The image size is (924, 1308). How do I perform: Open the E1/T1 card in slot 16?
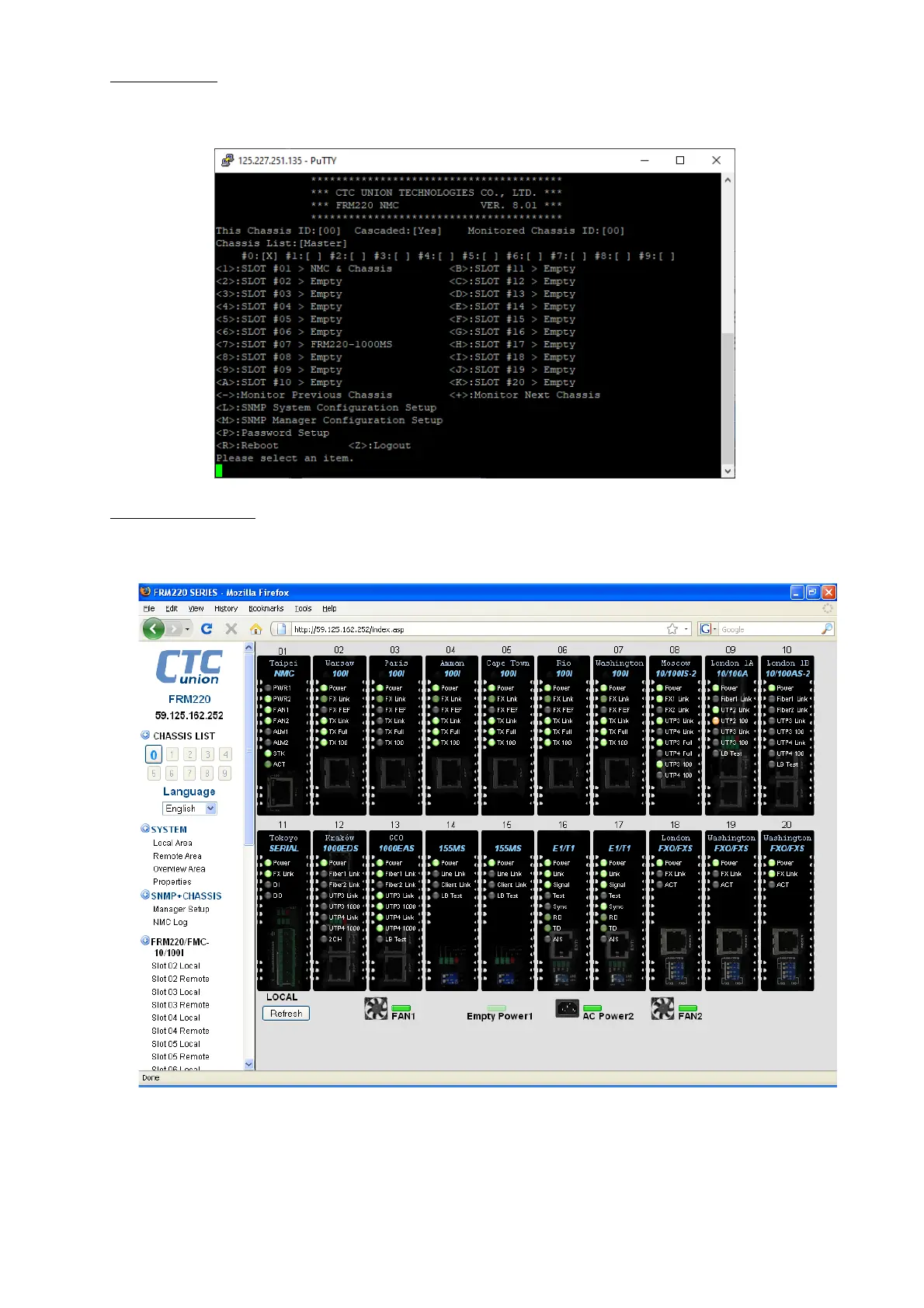tap(563, 910)
